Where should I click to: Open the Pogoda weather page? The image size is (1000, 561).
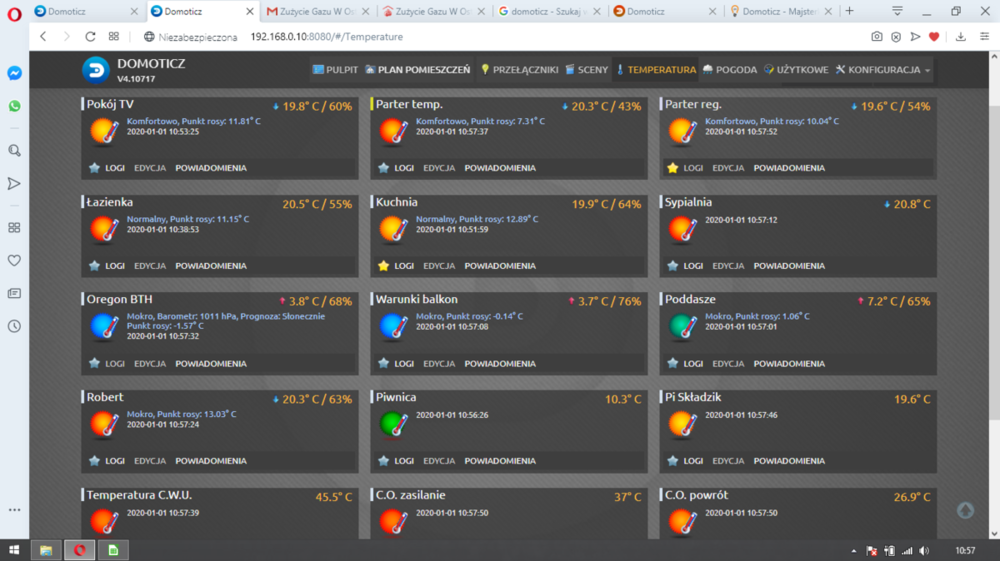click(730, 69)
